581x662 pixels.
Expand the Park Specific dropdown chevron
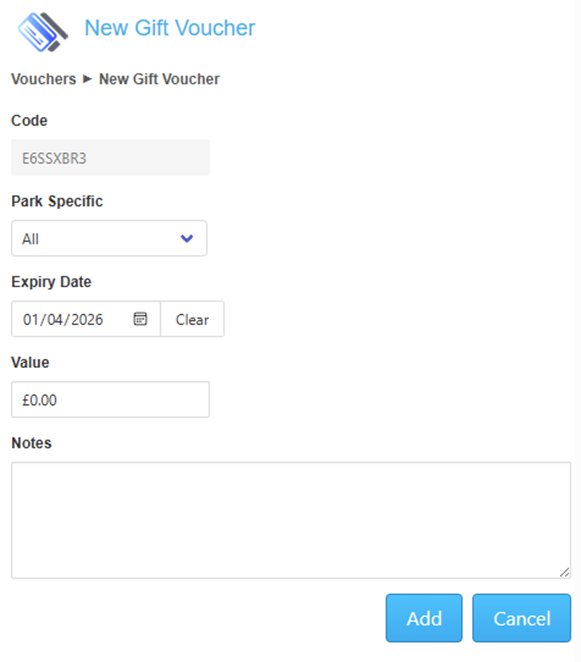click(187, 239)
